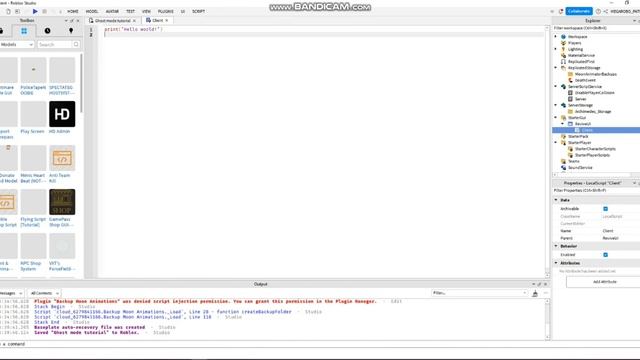640x360 pixels.
Task: Click the StarterCharacterScripts icon
Action: [x=571, y=149]
